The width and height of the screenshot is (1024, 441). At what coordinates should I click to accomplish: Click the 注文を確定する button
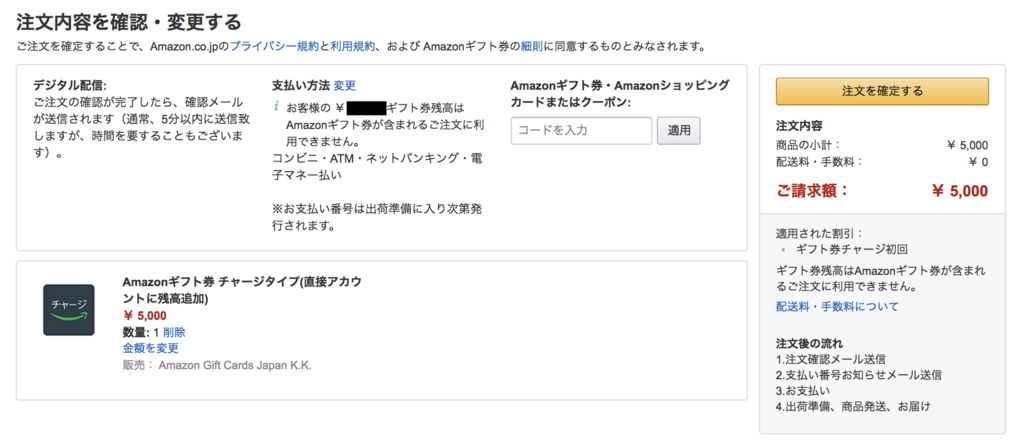(x=882, y=91)
